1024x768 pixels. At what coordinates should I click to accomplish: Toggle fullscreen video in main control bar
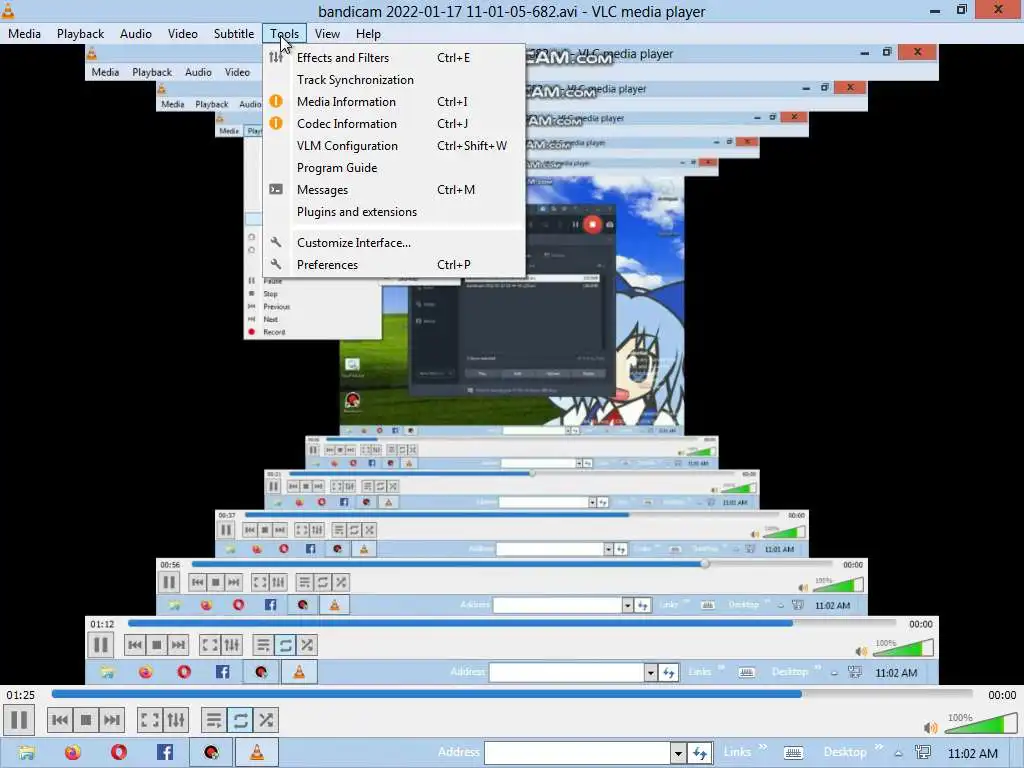point(150,720)
